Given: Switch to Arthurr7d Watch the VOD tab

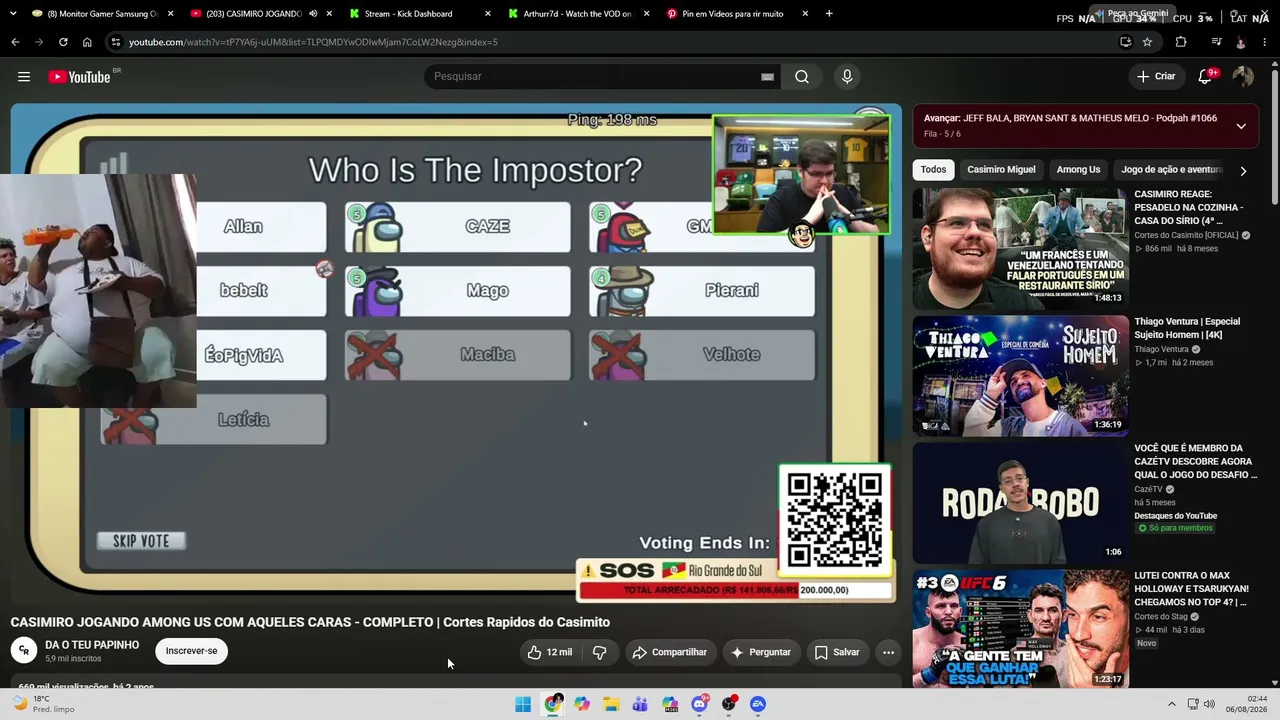Looking at the screenshot, I should (578, 14).
